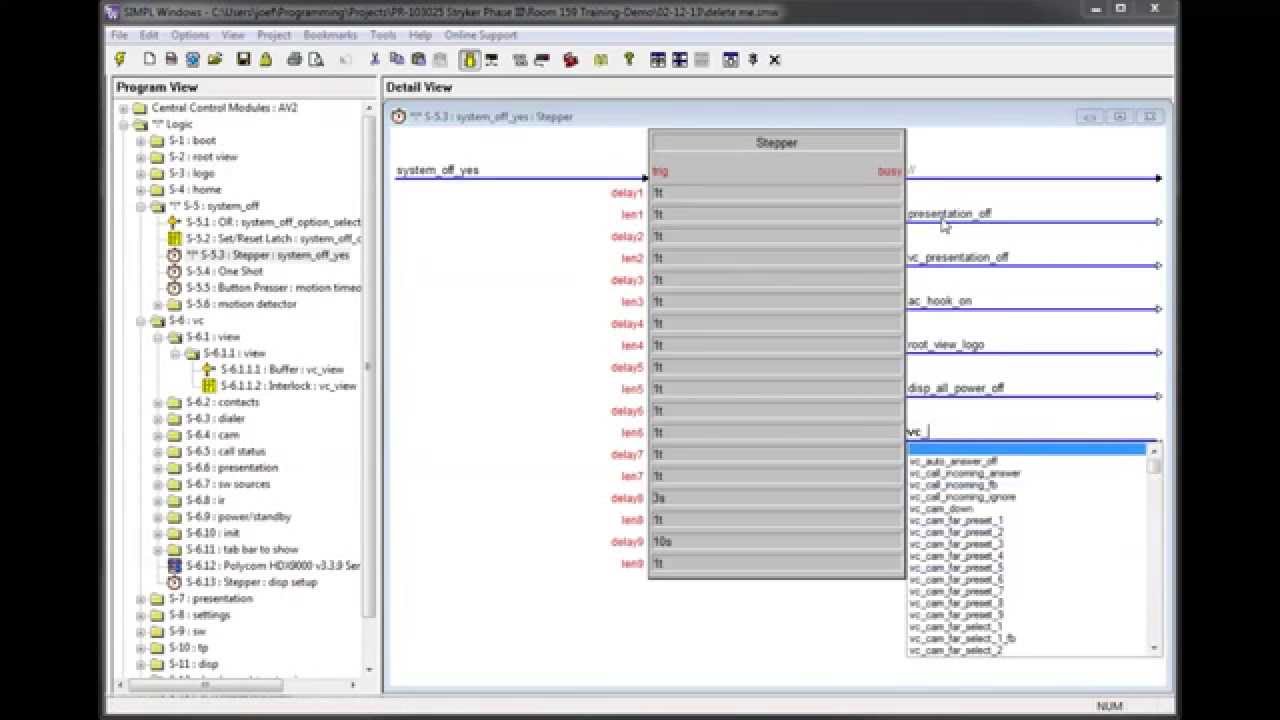Choose vc_cam_far_preset_1 from the signal list
Viewport: 1280px width, 720px height.
(956, 520)
